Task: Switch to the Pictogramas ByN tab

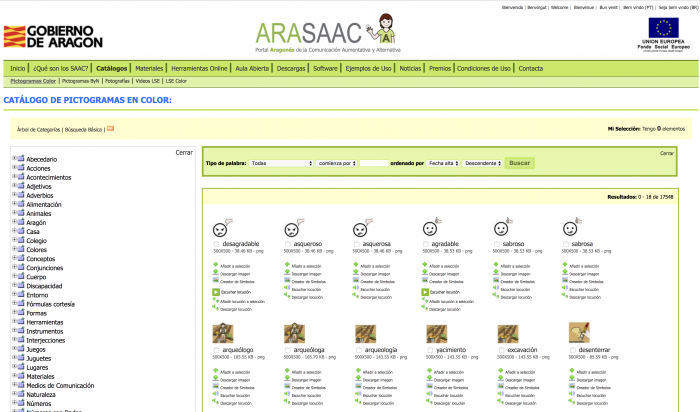Action: coord(81,80)
